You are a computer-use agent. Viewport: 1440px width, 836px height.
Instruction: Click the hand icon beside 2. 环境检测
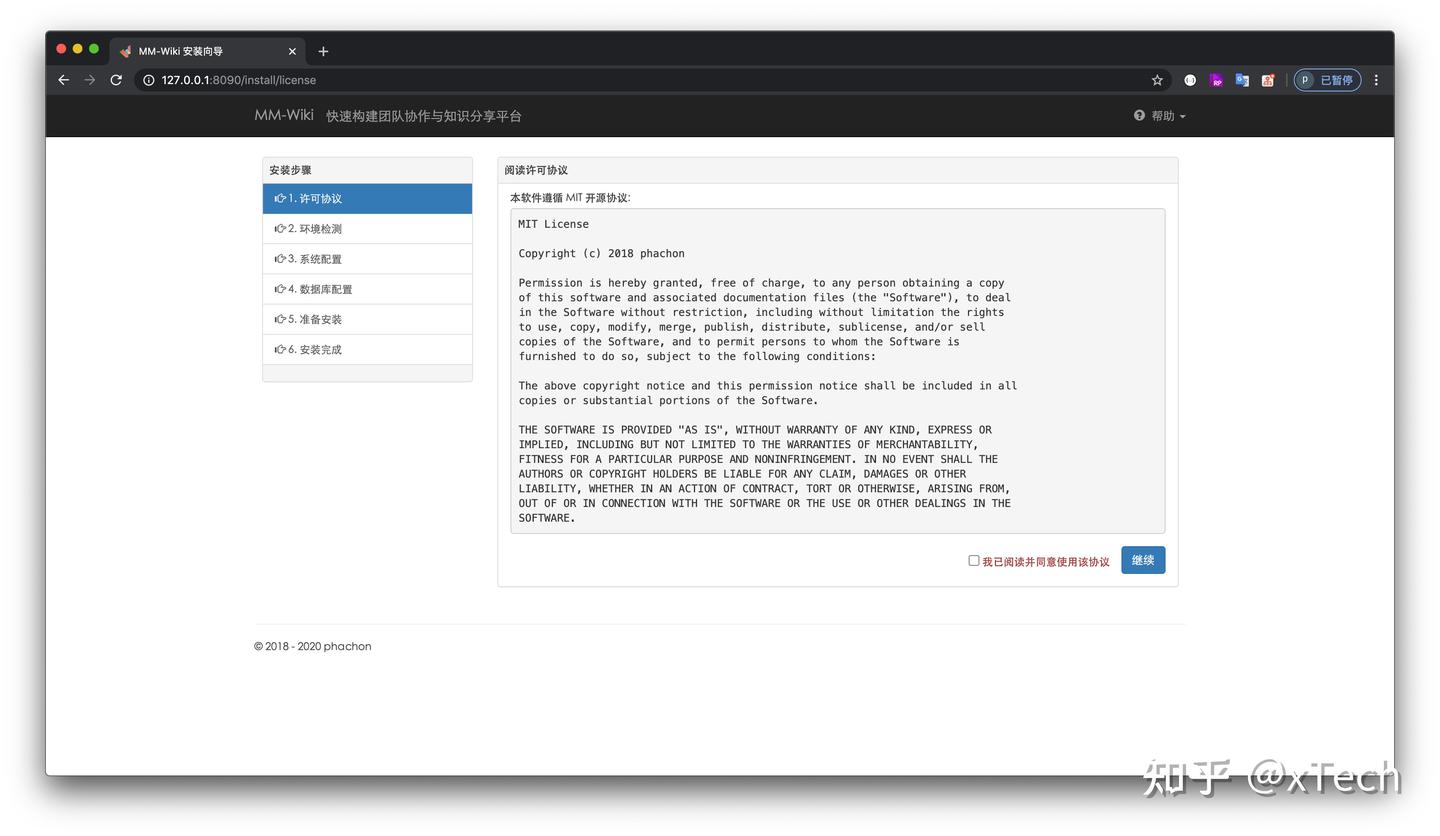point(280,229)
